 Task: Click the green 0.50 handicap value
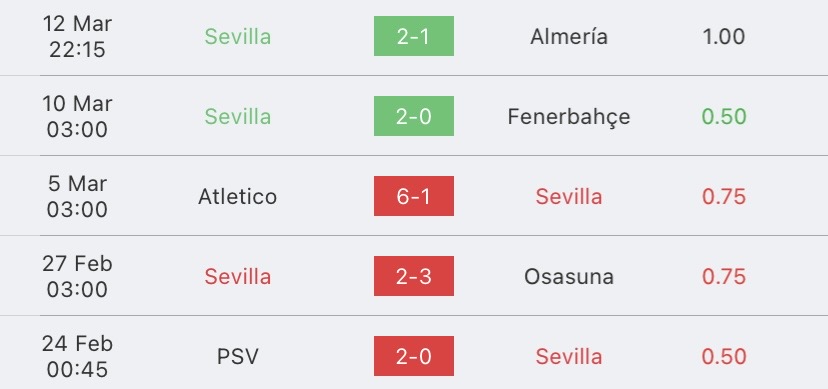(x=723, y=117)
